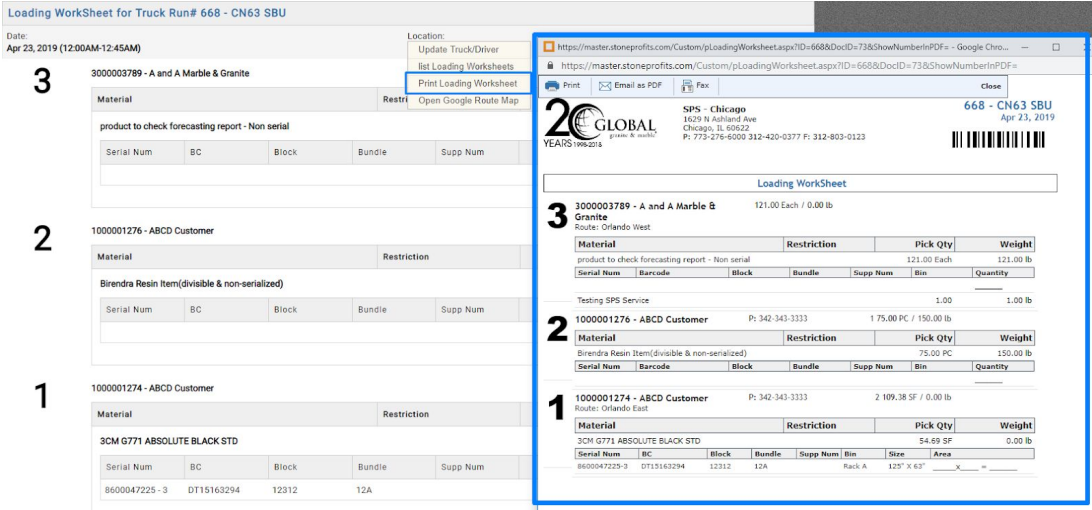Viewport: 1092px width, 510px height.
Task: Click Chicago, IL 60622 line in popup
Action: [715, 128]
